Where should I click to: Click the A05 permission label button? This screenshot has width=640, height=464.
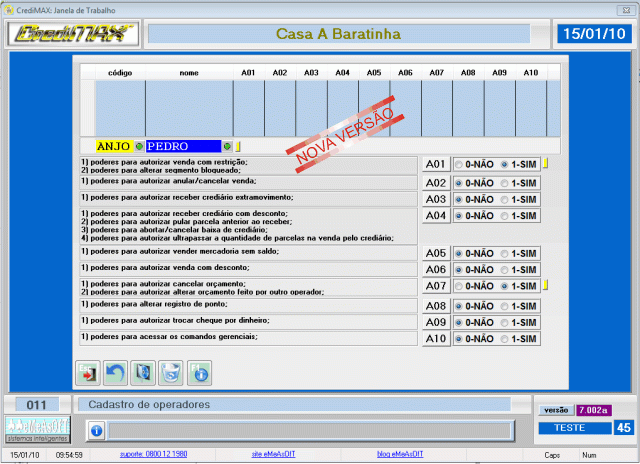435,253
